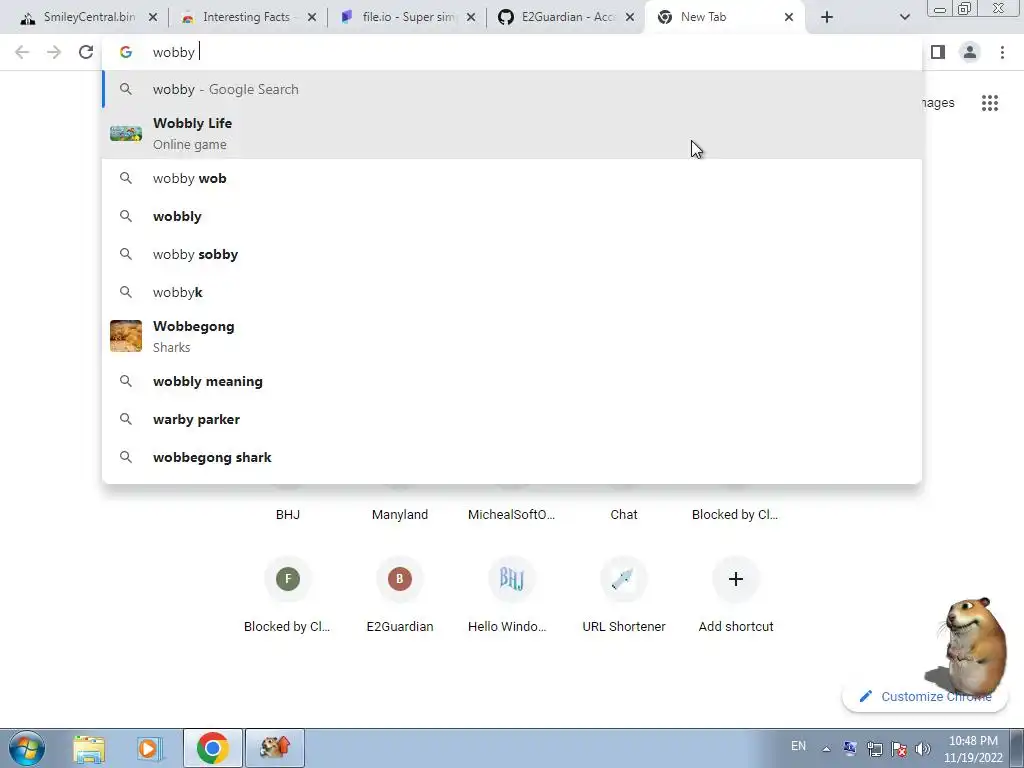The width and height of the screenshot is (1024, 768).
Task: Click the Wobbly Life game thumbnail
Action: pos(126,133)
